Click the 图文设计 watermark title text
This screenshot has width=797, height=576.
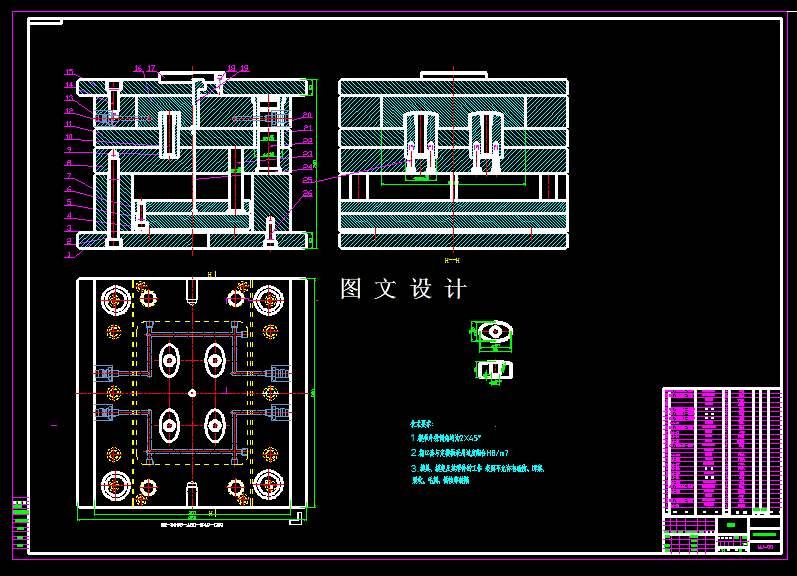[404, 289]
